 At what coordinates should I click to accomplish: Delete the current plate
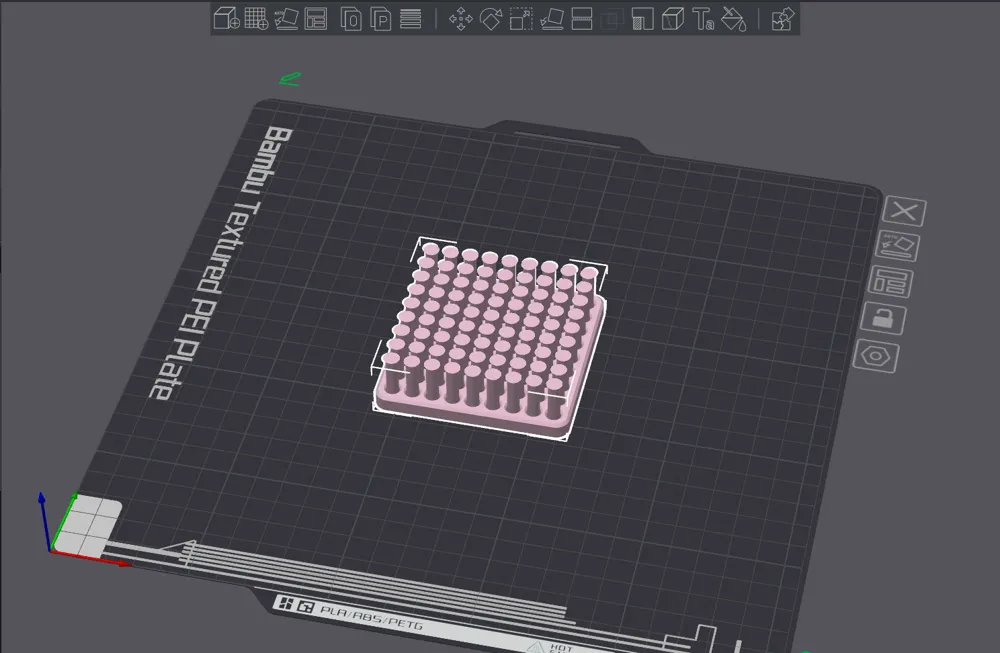pos(904,212)
